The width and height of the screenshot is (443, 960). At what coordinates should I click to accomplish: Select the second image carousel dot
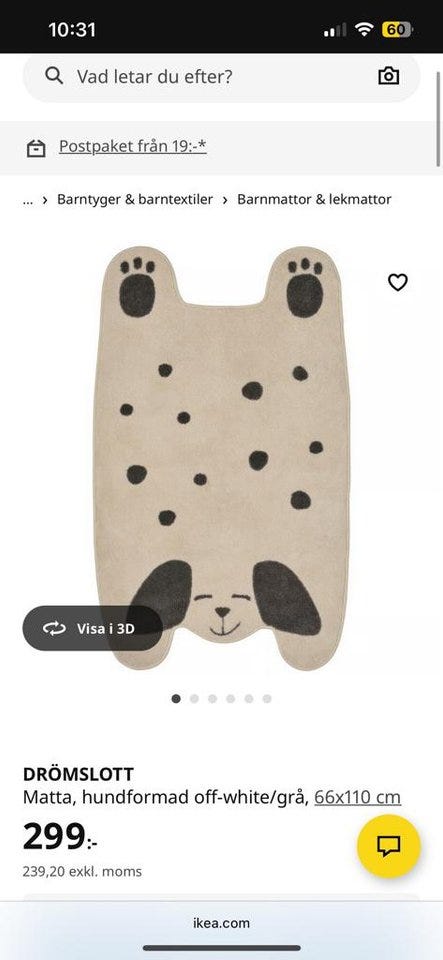click(x=194, y=699)
